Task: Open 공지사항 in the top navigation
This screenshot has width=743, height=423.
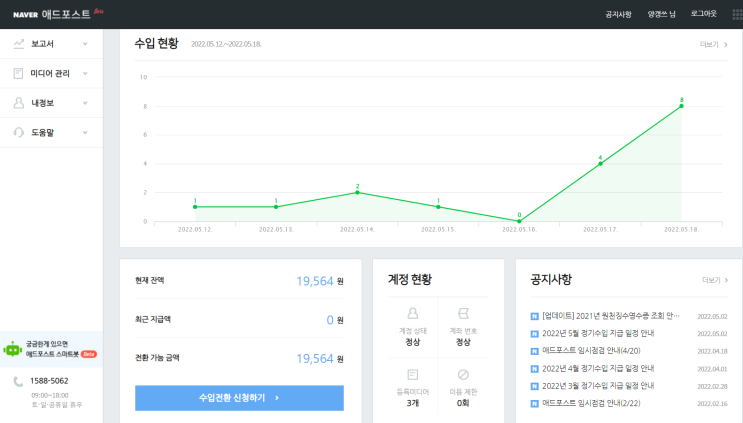Action: point(618,14)
